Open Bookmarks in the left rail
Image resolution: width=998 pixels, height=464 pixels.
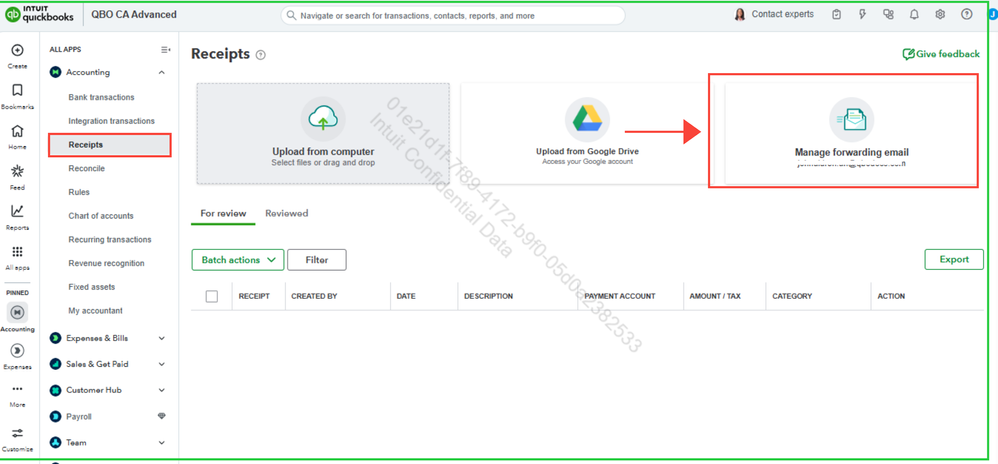pos(17,90)
